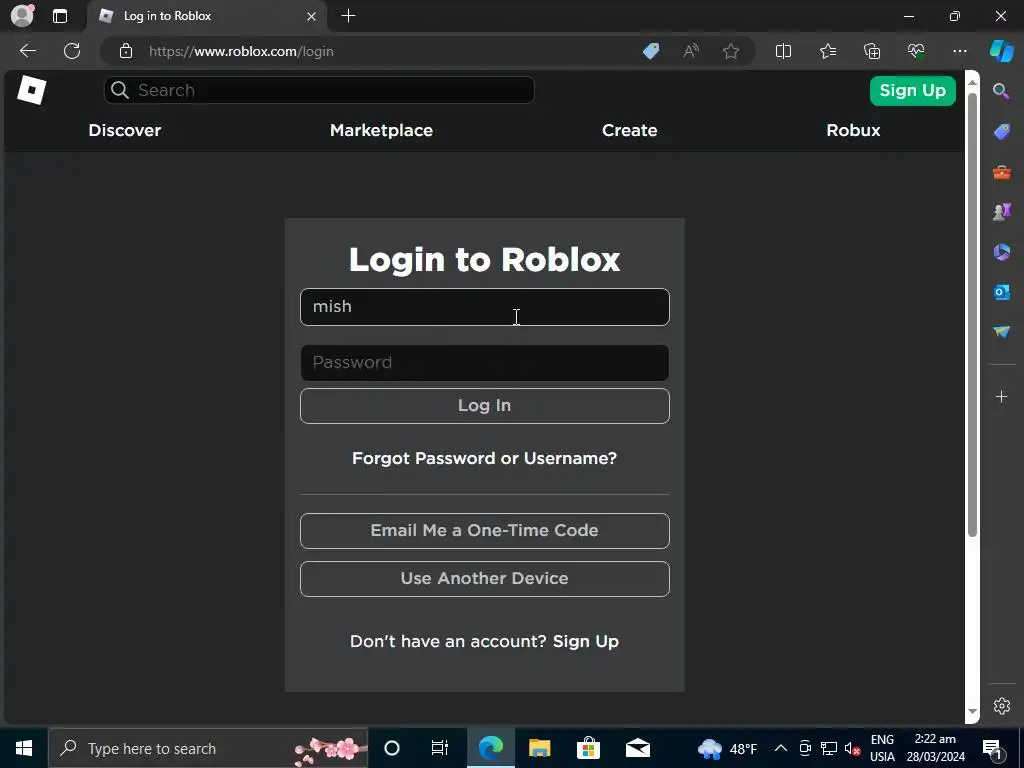Image resolution: width=1024 pixels, height=768 pixels.
Task: Open the Collections icon
Action: pyautogui.click(x=872, y=51)
